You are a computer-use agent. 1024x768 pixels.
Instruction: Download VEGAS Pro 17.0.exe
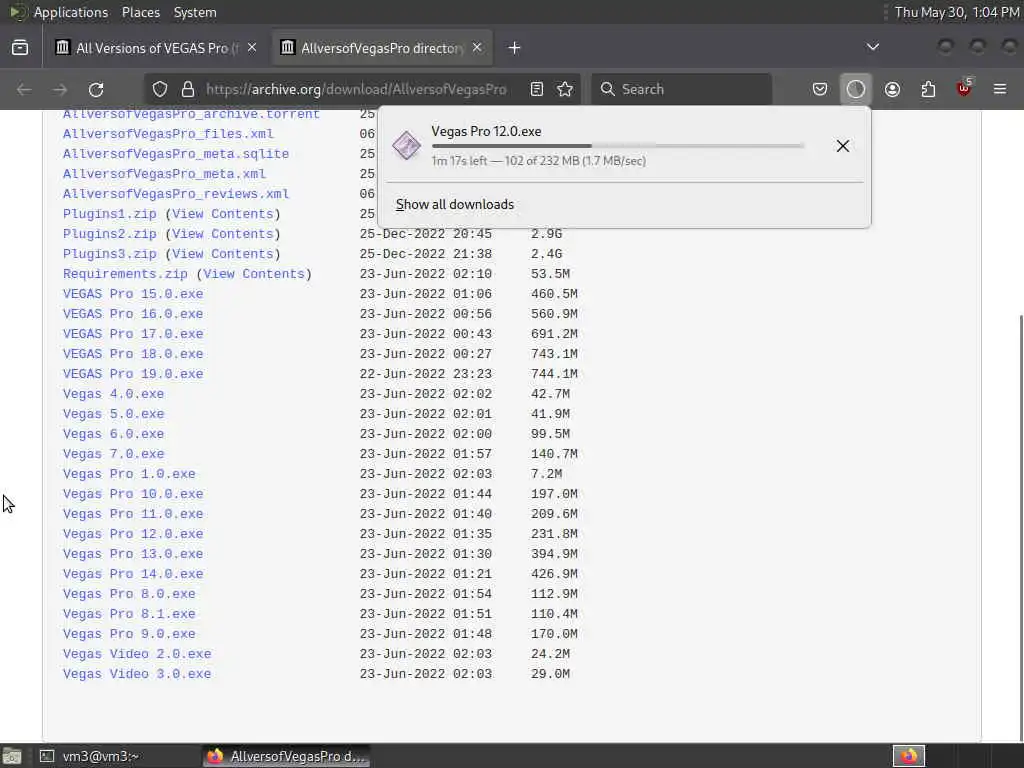coord(133,334)
